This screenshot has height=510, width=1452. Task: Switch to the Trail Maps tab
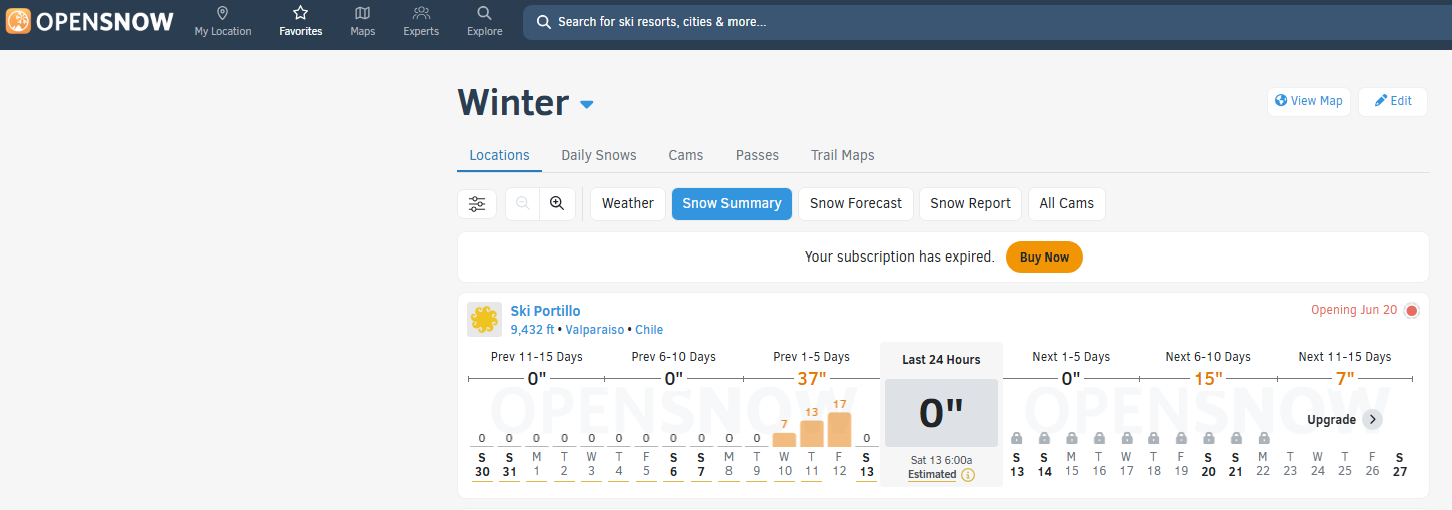tap(843, 155)
